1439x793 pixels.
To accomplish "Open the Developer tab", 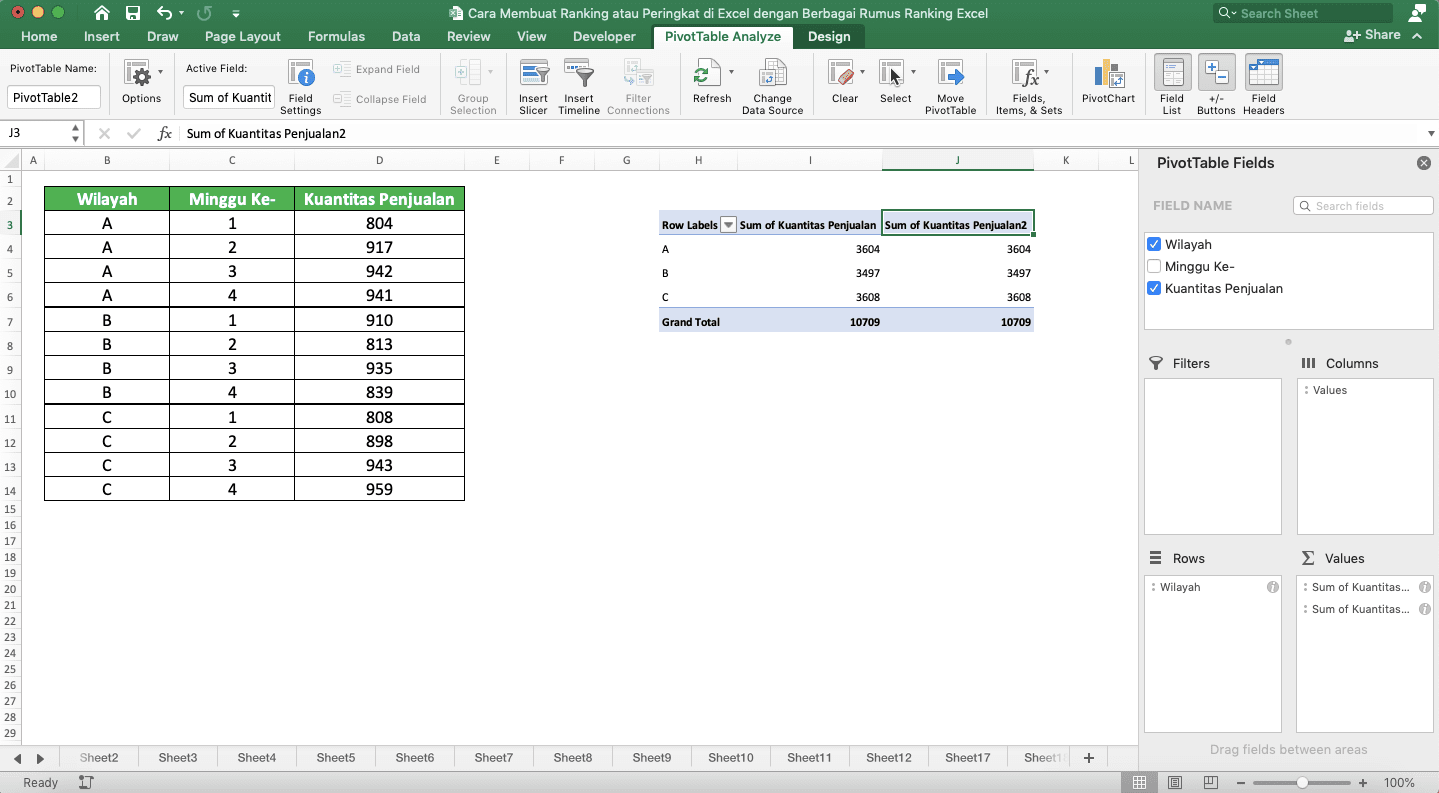I will pos(604,36).
